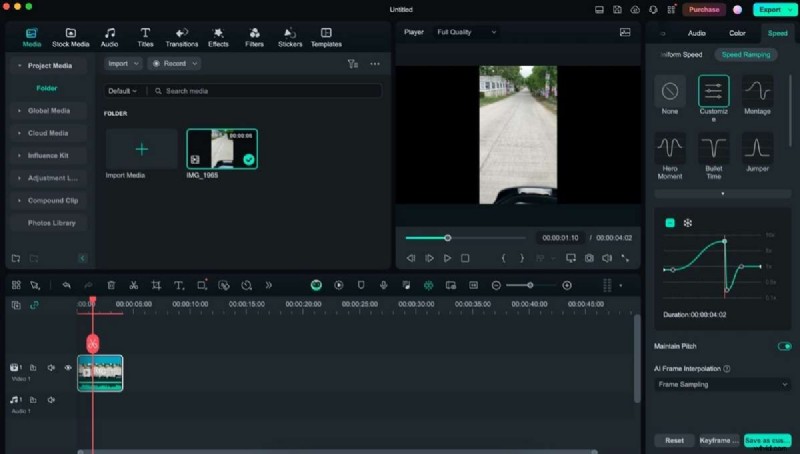The width and height of the screenshot is (800, 454).
Task: Click the Stop button in the player
Action: pyautogui.click(x=465, y=258)
